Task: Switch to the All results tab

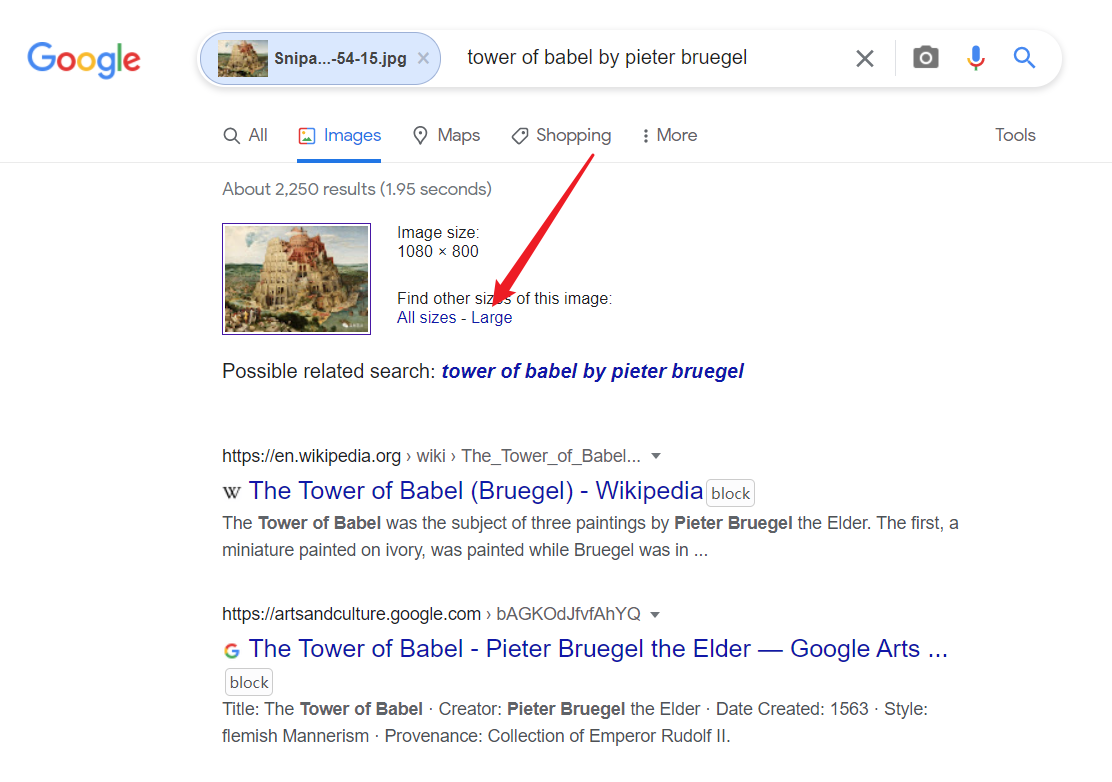Action: tap(246, 135)
